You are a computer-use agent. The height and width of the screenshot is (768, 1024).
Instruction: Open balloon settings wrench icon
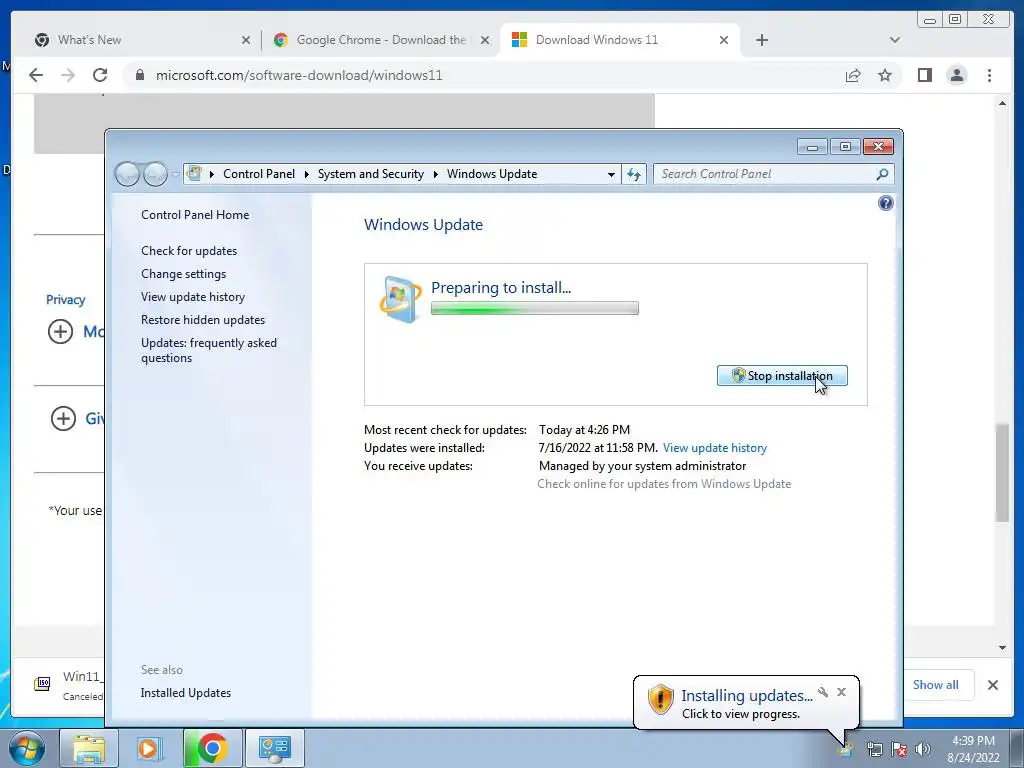pos(823,692)
